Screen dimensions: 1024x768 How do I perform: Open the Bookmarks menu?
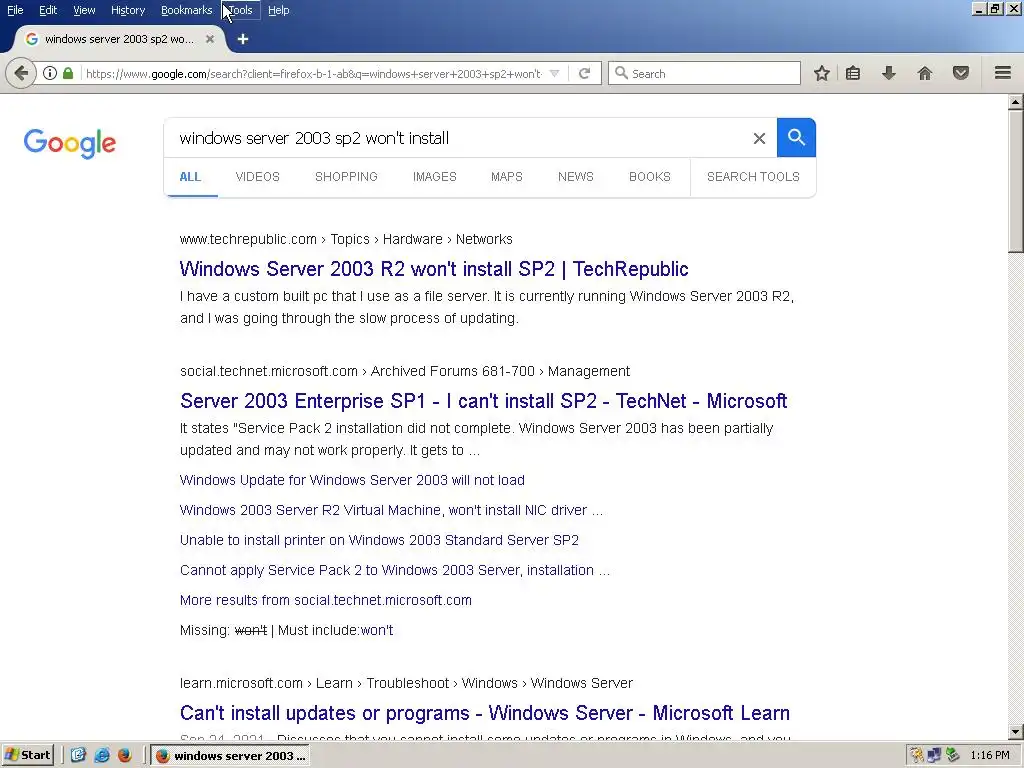tap(186, 10)
